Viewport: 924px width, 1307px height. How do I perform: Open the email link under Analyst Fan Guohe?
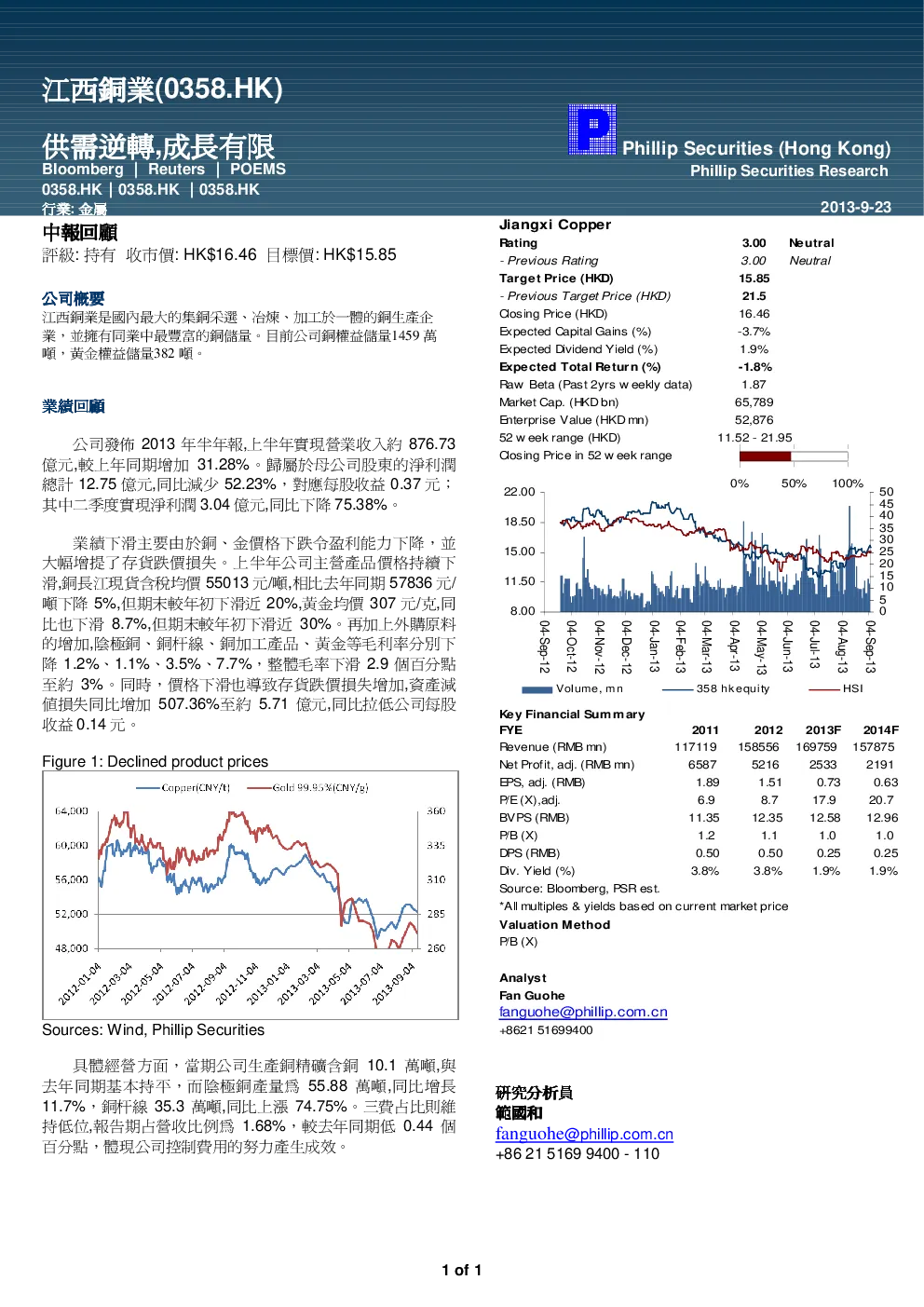583,1012
